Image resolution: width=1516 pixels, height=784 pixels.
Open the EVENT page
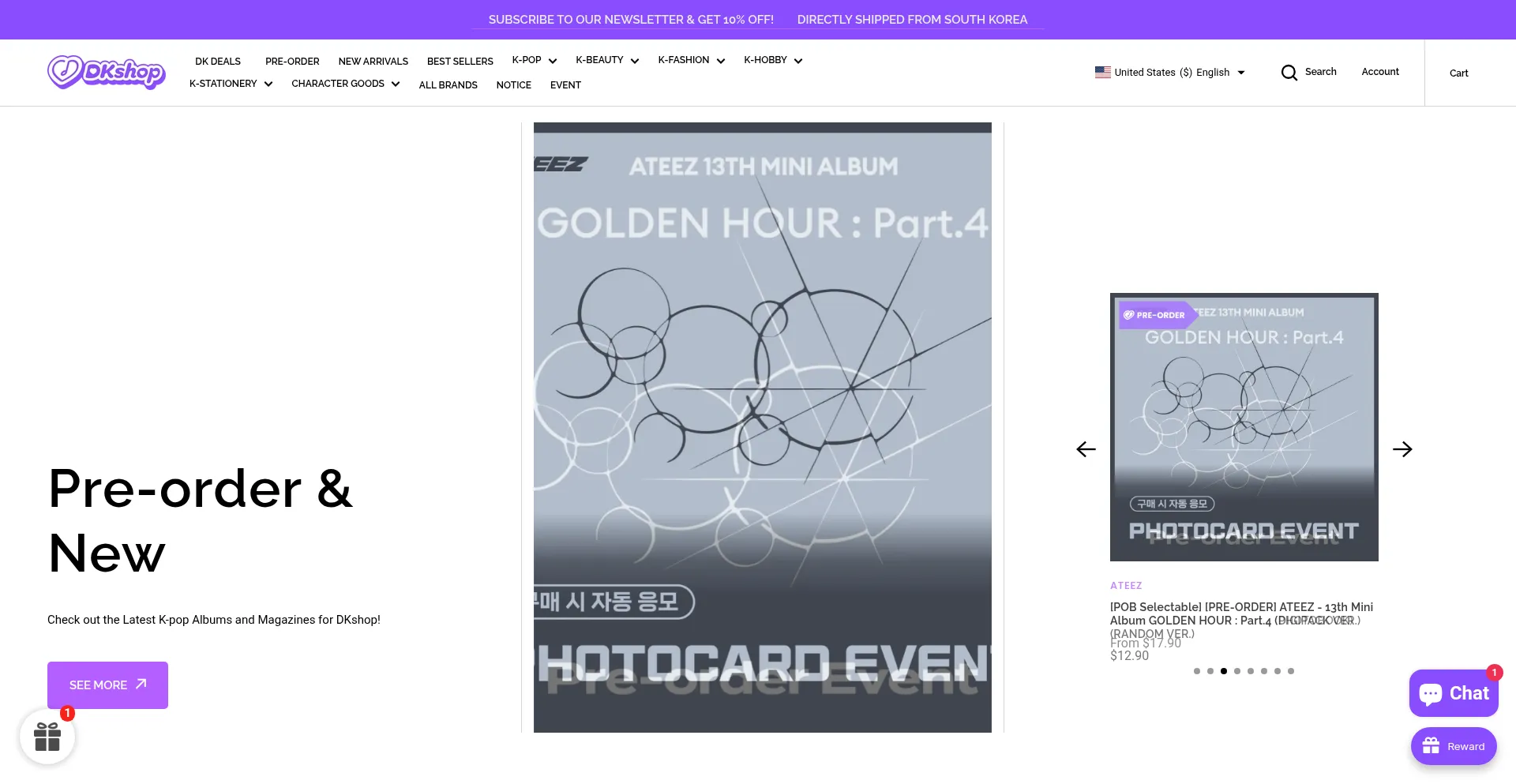[565, 85]
